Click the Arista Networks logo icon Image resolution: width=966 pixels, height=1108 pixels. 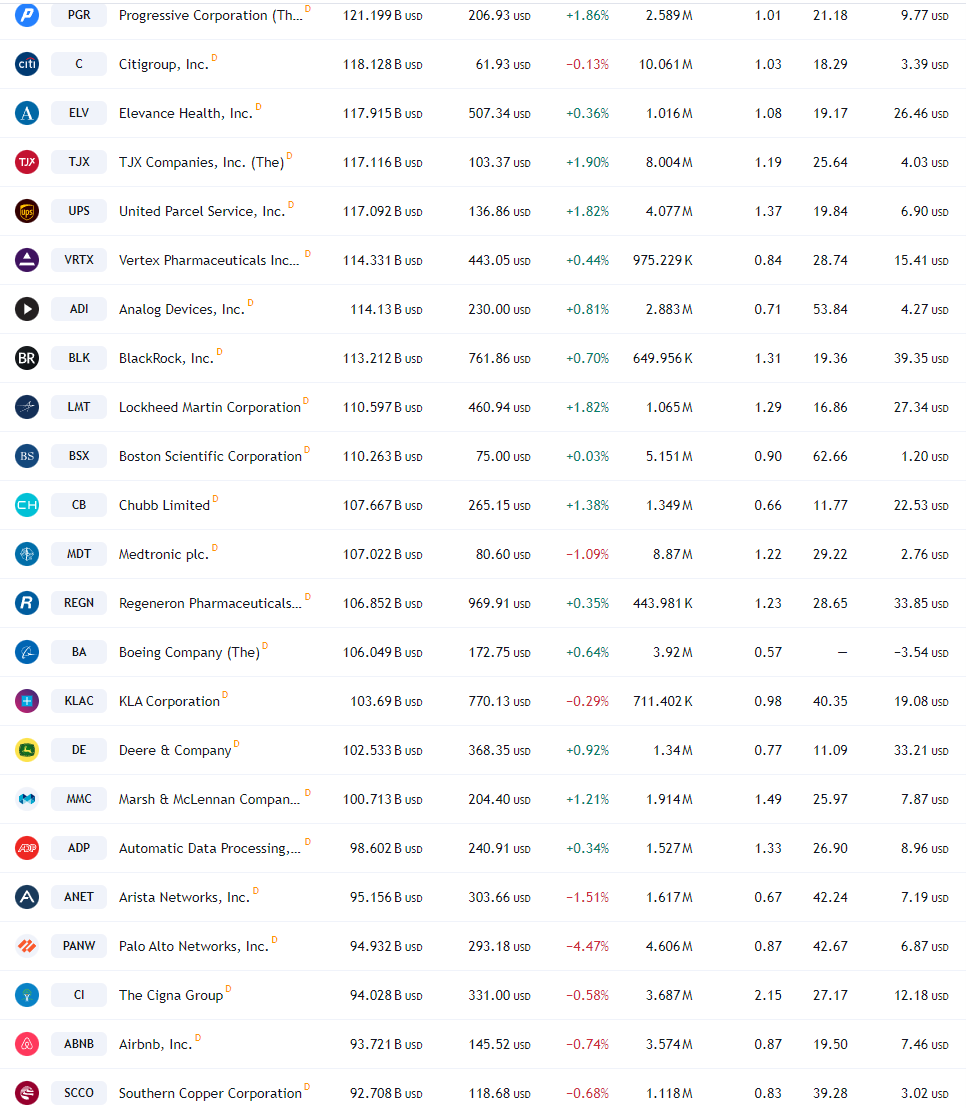(27, 897)
